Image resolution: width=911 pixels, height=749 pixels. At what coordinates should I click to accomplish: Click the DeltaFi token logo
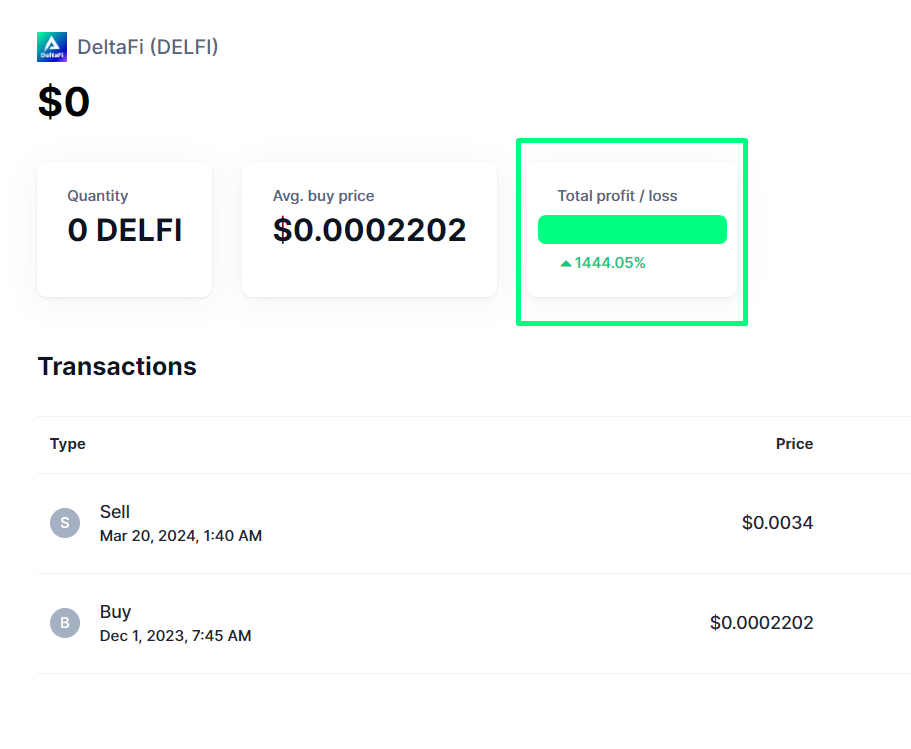(51, 46)
